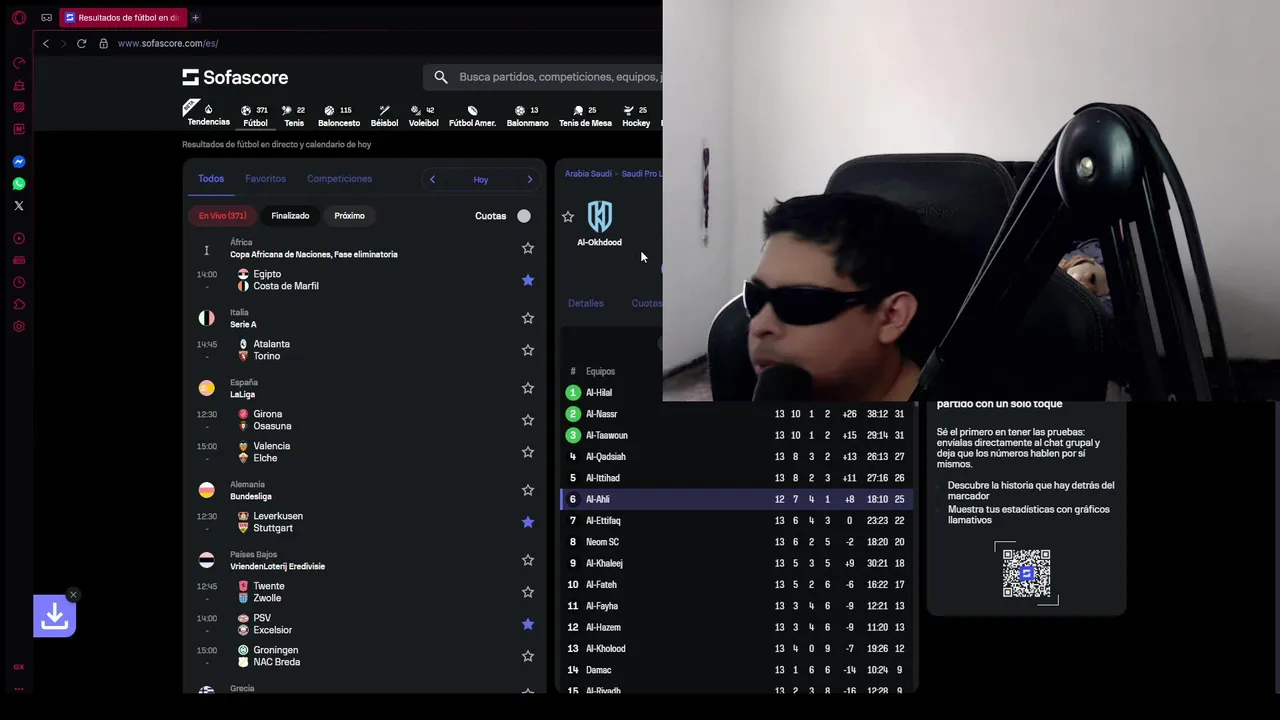Switch to the Todos tab
Image resolution: width=1280 pixels, height=720 pixels.
pos(211,179)
